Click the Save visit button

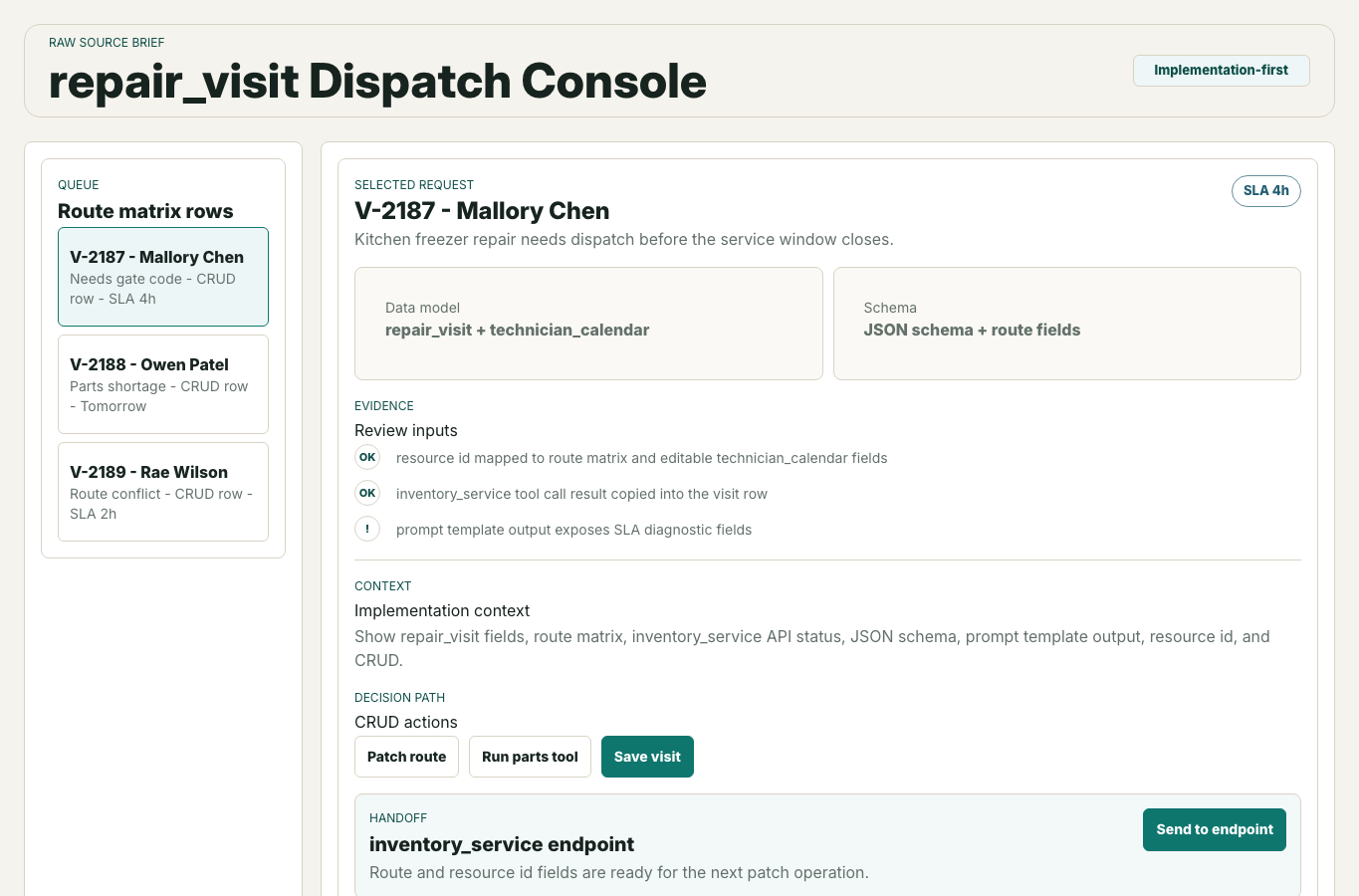[647, 757]
